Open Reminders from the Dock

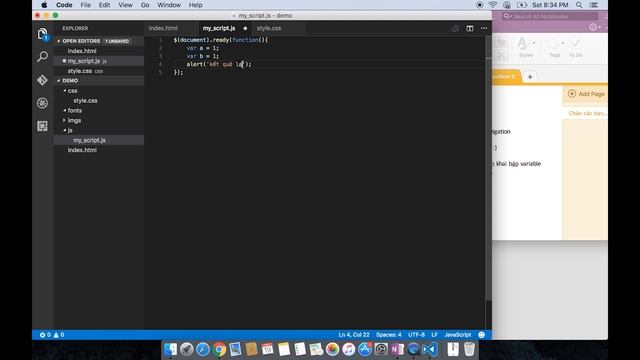[x=300, y=349]
